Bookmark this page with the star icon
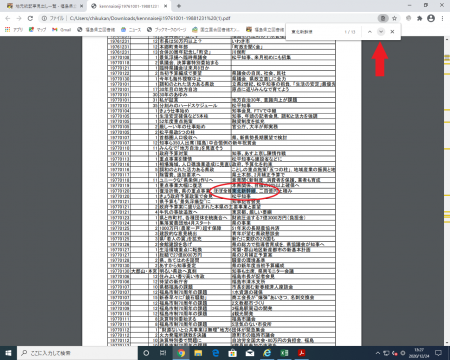The image size is (450, 360). click(394, 18)
